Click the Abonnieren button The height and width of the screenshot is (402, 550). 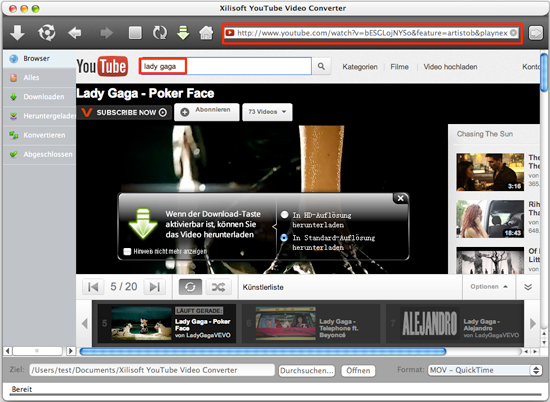coord(207,112)
